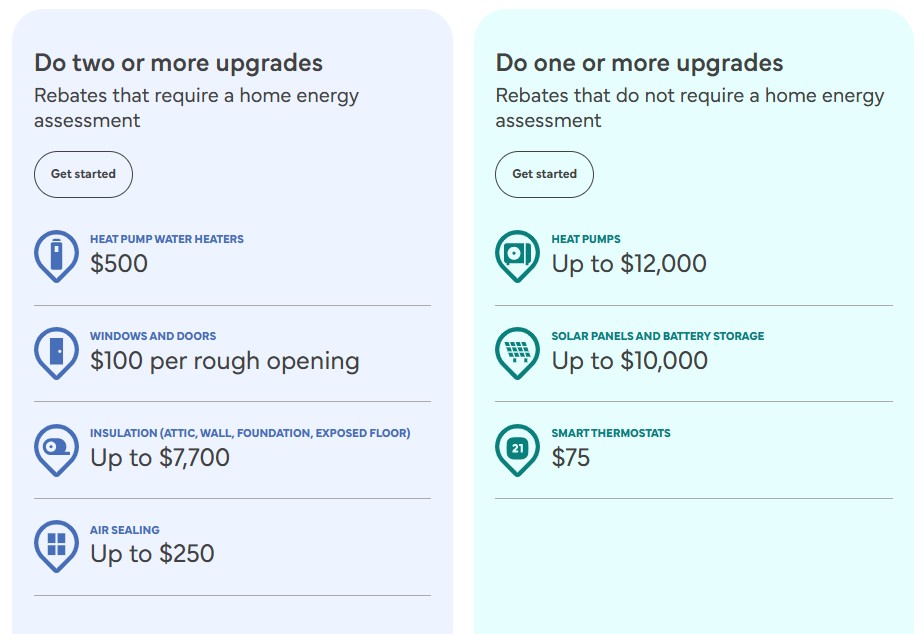Open the Windows and Doors label
This screenshot has width=922, height=634.
[153, 337]
